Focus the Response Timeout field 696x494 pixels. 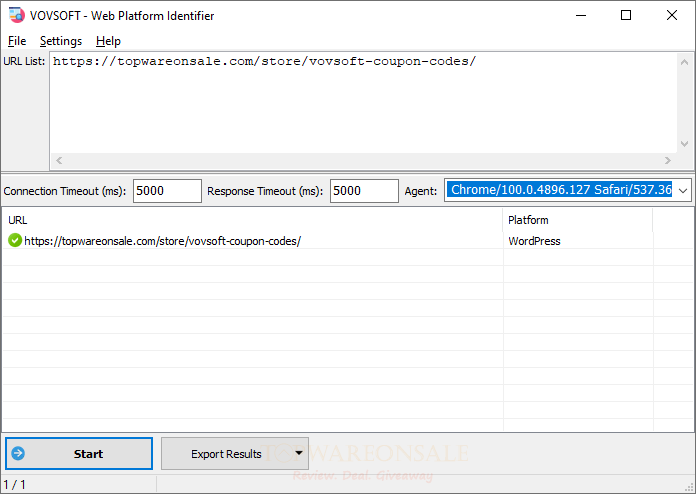coord(364,191)
